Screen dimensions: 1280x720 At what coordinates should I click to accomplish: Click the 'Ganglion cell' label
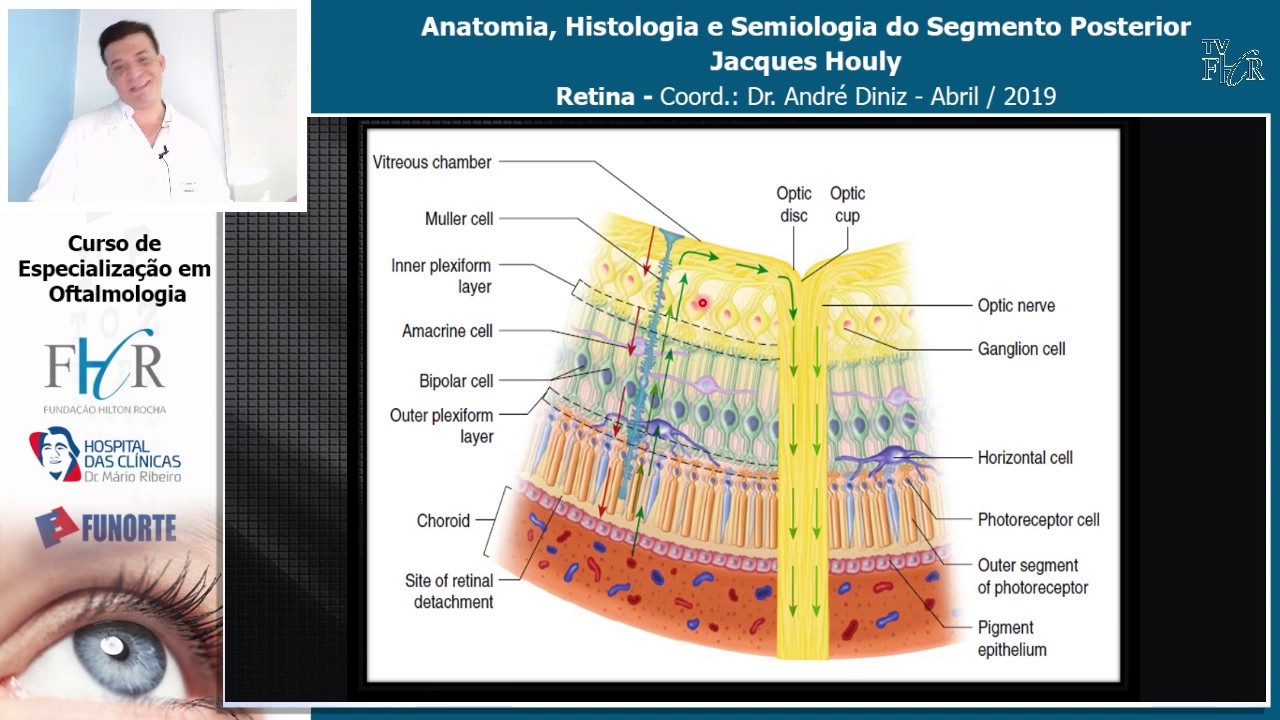click(x=1021, y=349)
